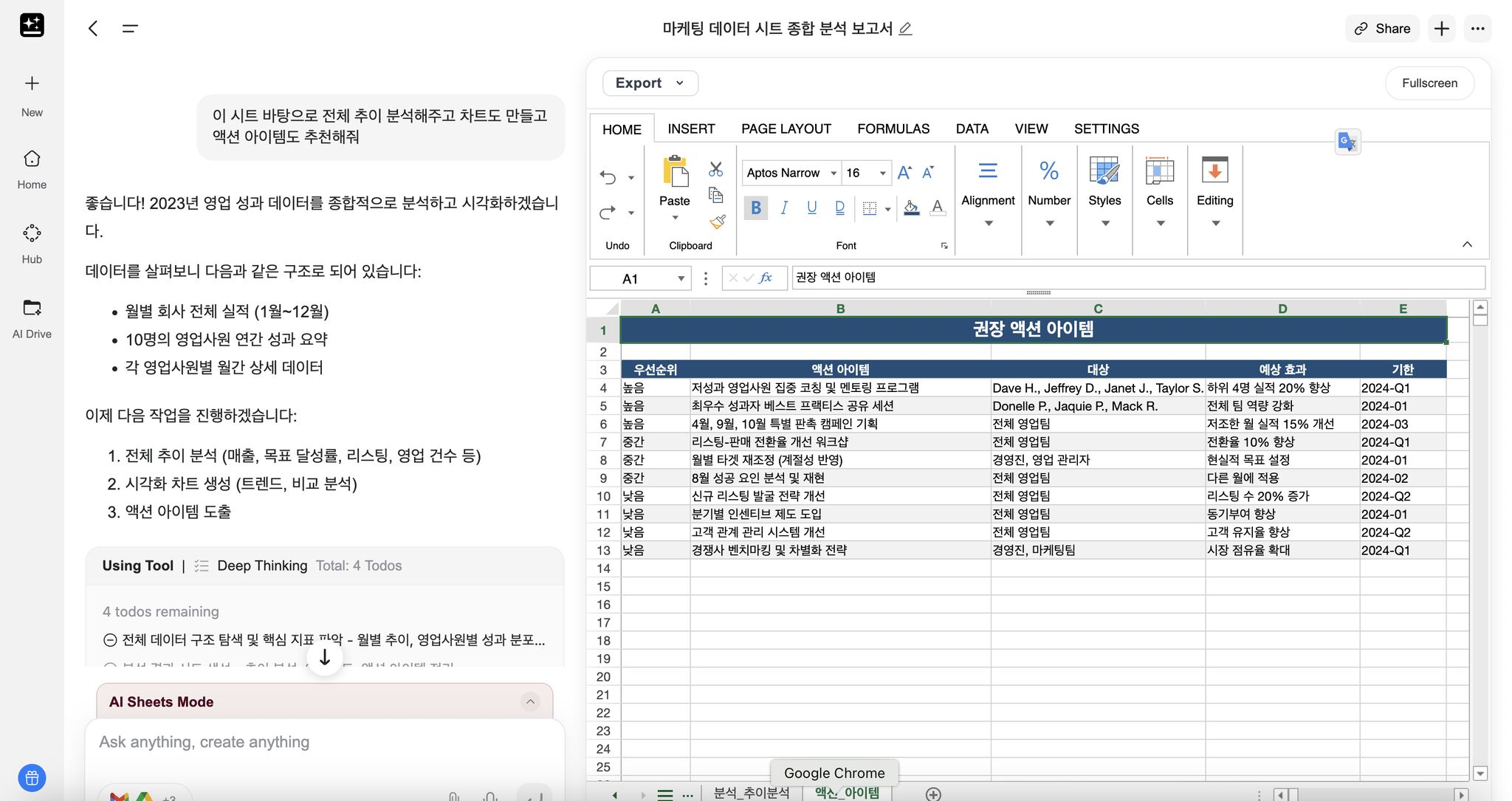Switch to the FORMULAS ribbon tab
Viewport: 1512px width, 801px height.
click(x=893, y=128)
